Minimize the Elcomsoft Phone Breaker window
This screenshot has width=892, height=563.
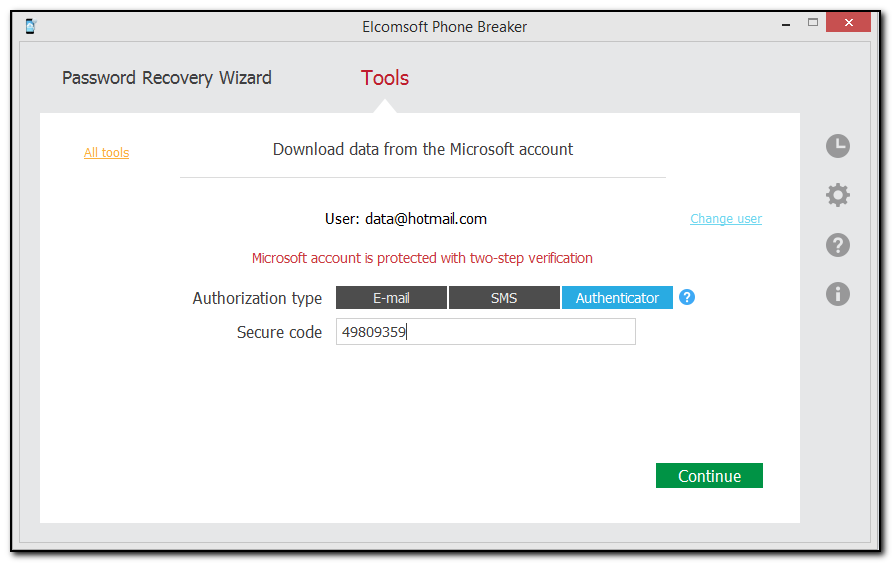pos(786,24)
